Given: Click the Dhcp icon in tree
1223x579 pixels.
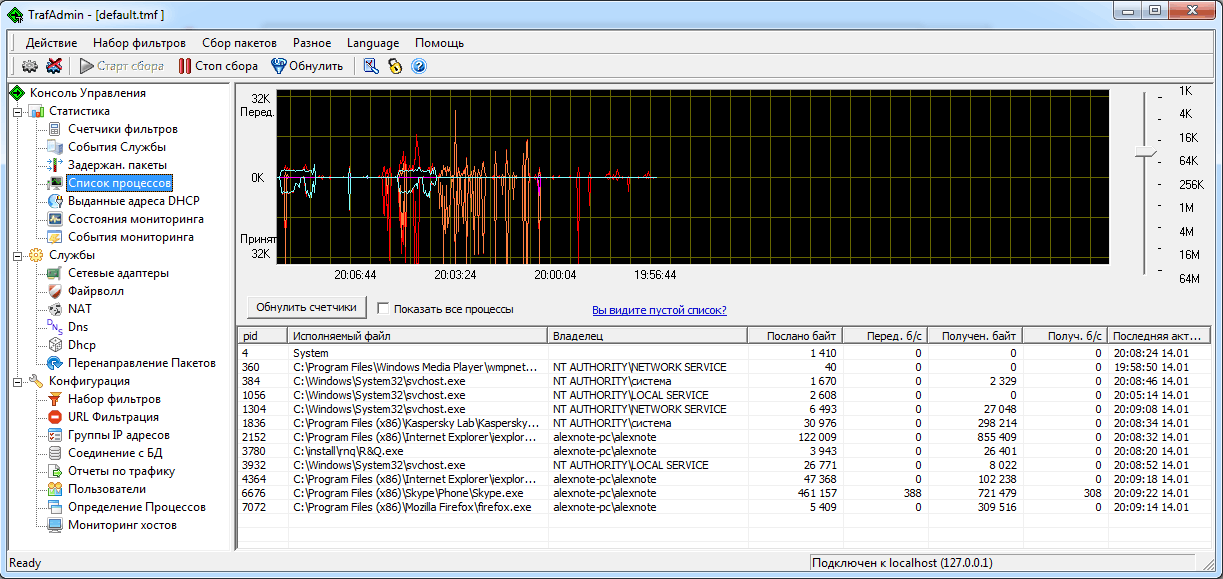Looking at the screenshot, I should click(55, 345).
